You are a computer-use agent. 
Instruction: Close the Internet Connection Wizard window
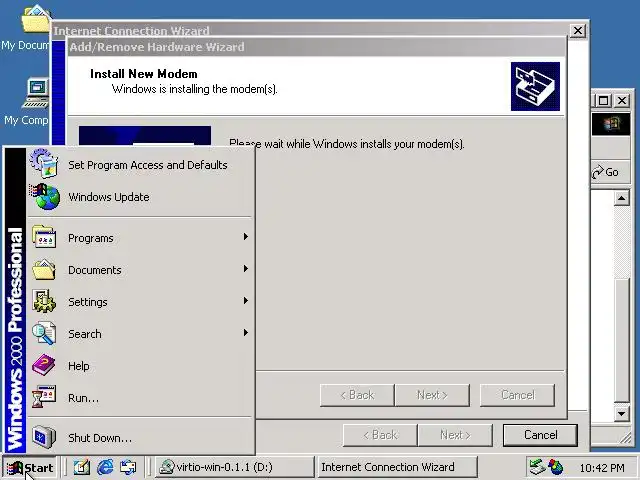pos(578,31)
